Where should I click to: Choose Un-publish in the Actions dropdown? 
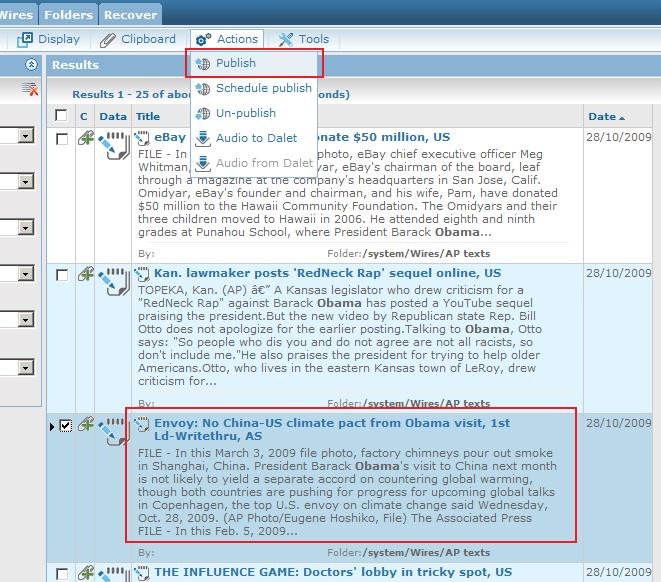pyautogui.click(x=254, y=113)
